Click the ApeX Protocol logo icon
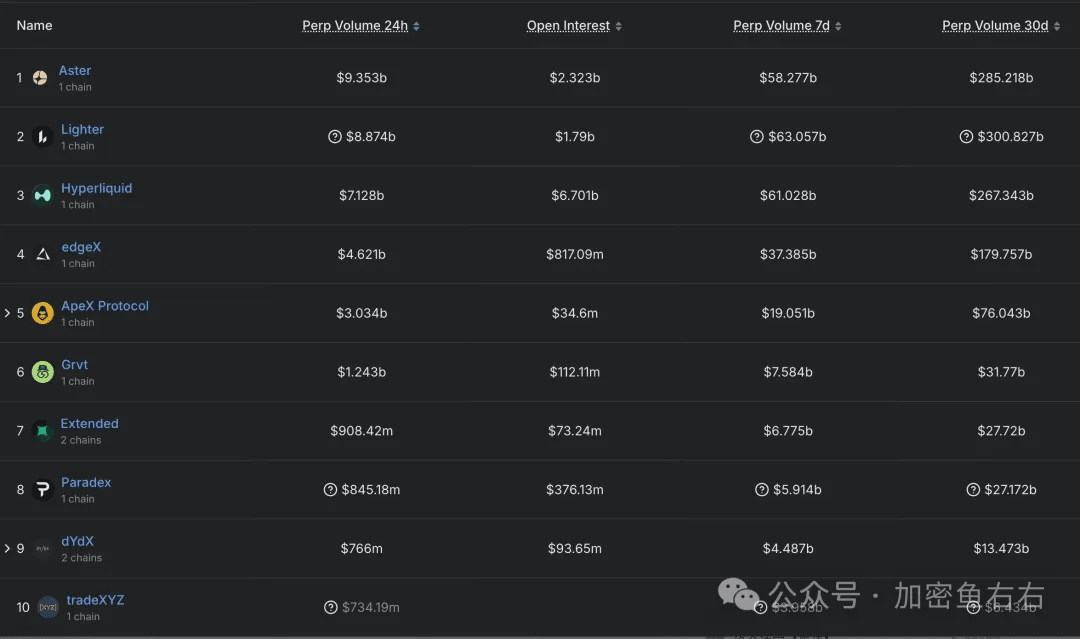Screen dimensions: 1080x639 coord(42,313)
